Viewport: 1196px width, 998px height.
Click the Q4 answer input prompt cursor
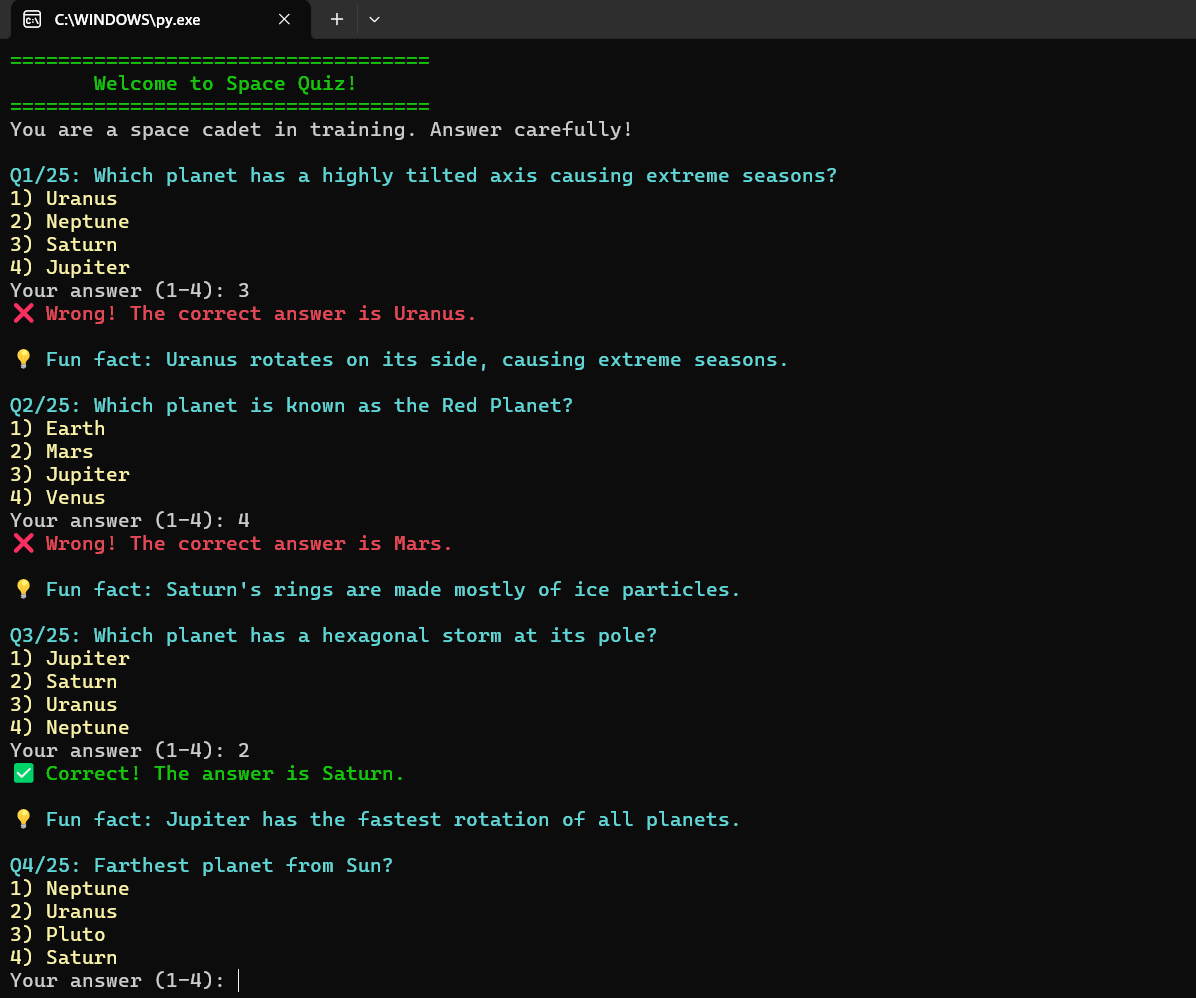pyautogui.click(x=239, y=980)
